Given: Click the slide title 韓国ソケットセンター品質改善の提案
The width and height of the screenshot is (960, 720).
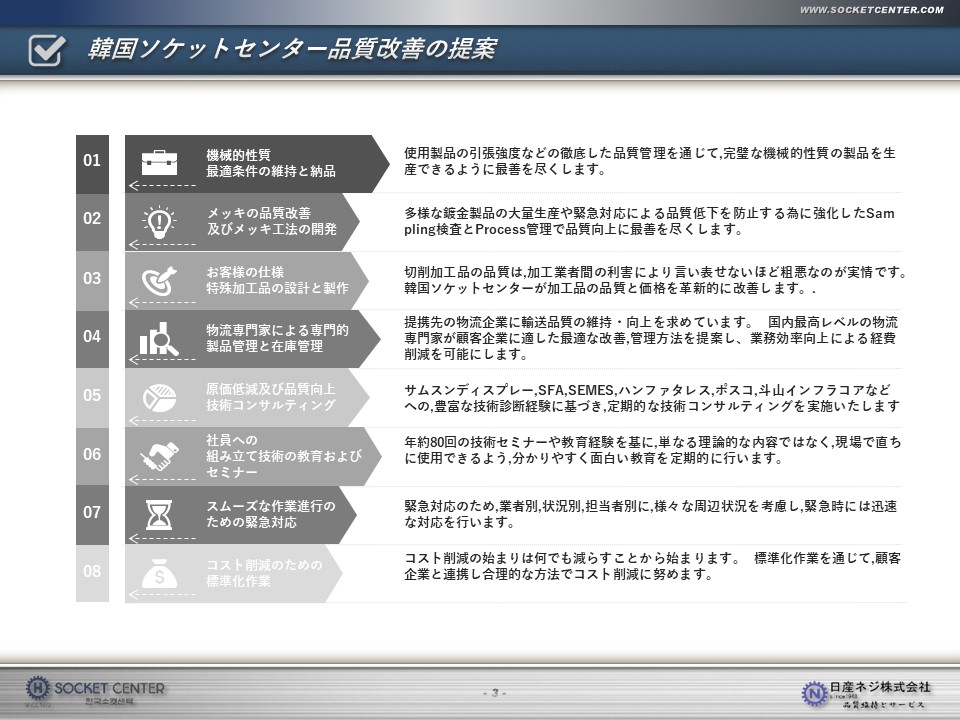Looking at the screenshot, I should pos(292,49).
